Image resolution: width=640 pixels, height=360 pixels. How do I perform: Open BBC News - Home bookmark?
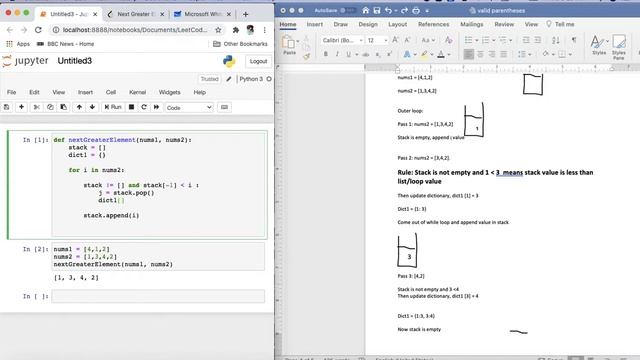coord(65,44)
